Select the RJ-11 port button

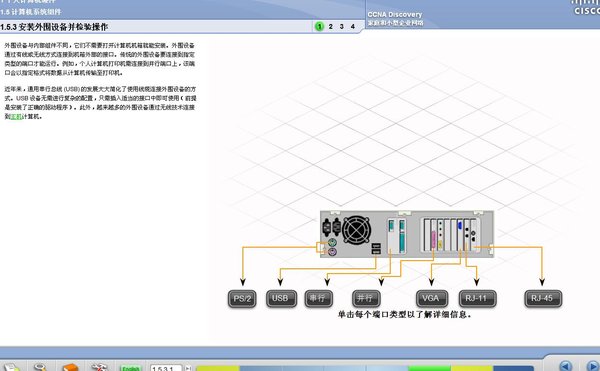(x=478, y=298)
